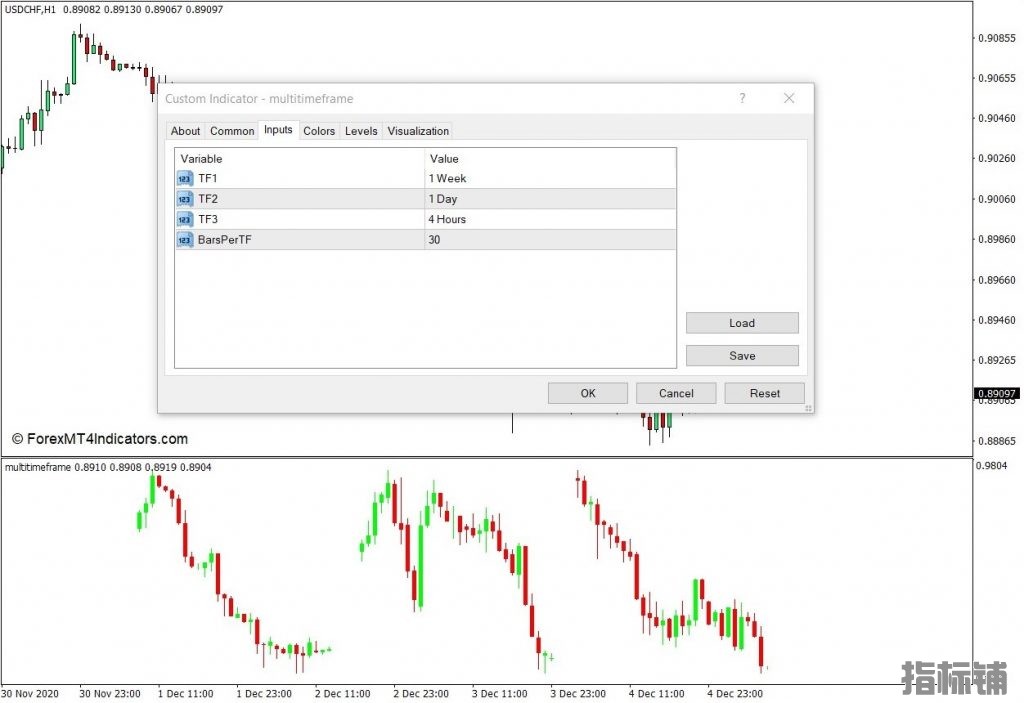
Task: Click the '4 Dec 23:00' time axis label
Action: (735, 693)
